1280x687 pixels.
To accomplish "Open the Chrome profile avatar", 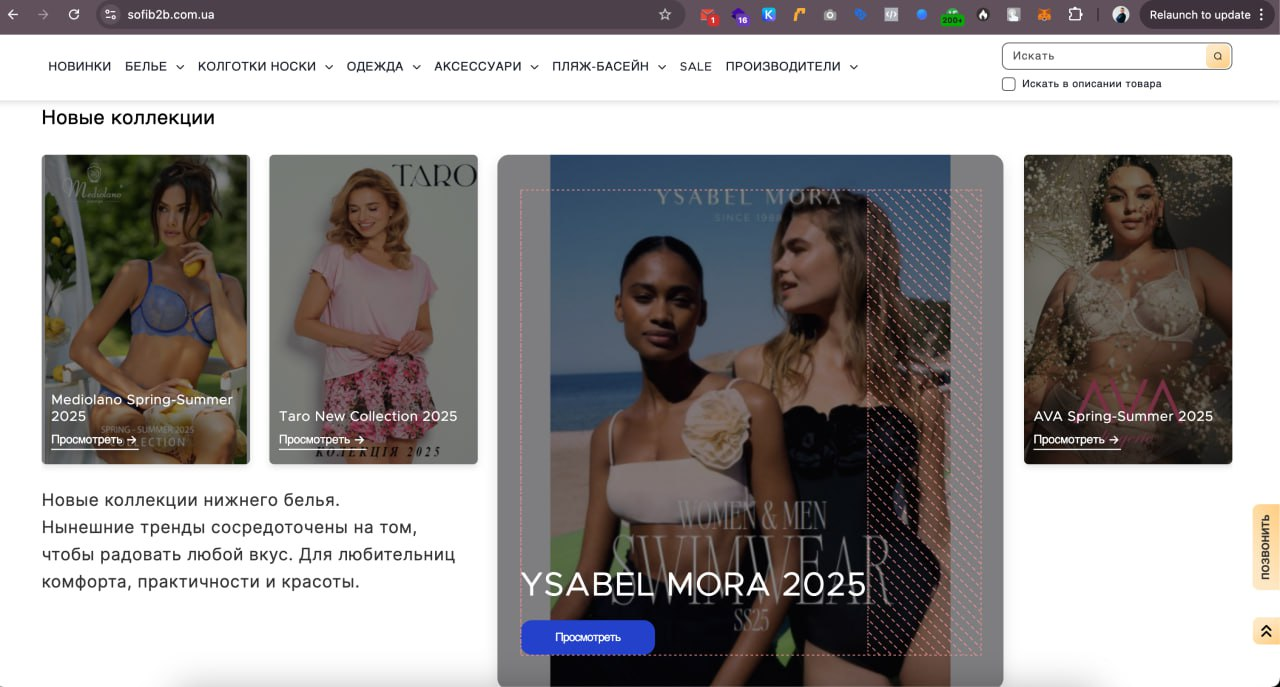I will (1121, 15).
